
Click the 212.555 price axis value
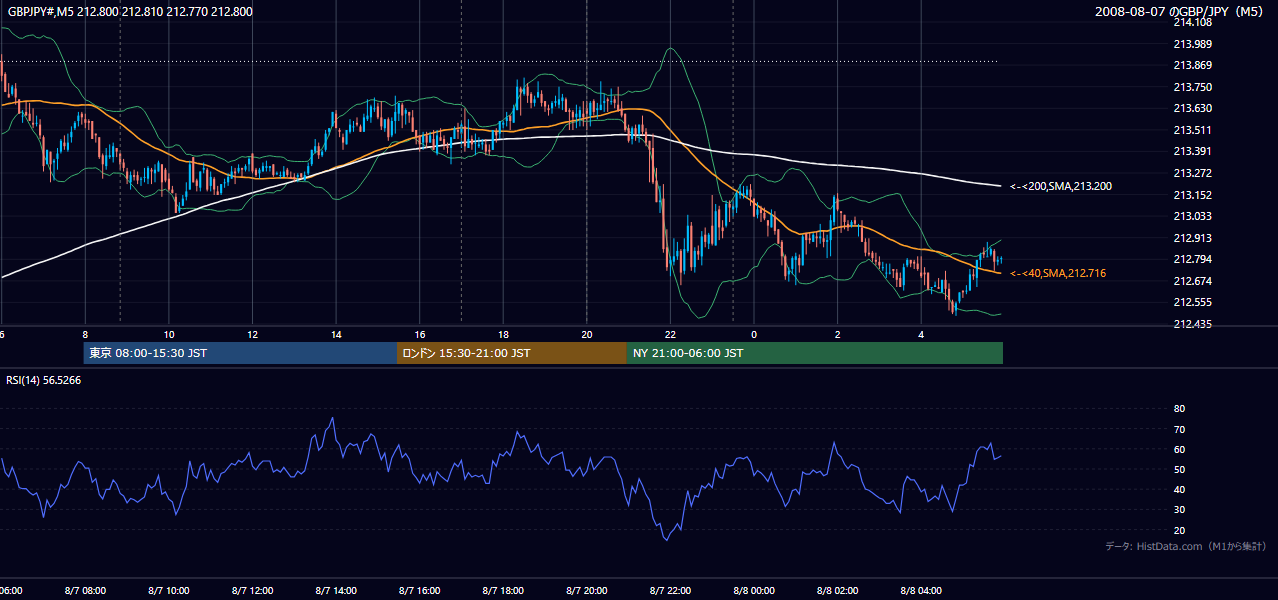coord(1191,302)
